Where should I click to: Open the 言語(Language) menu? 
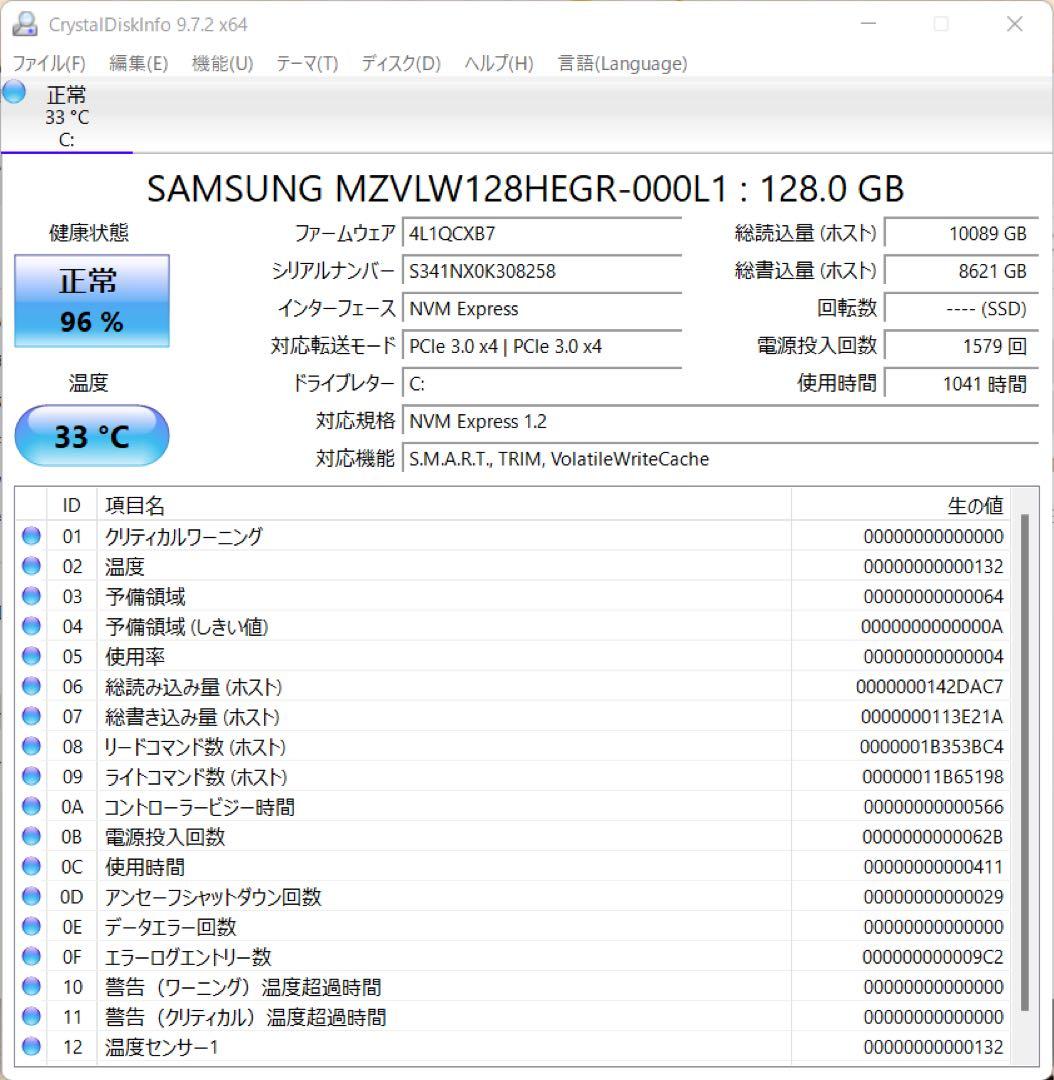click(x=620, y=63)
